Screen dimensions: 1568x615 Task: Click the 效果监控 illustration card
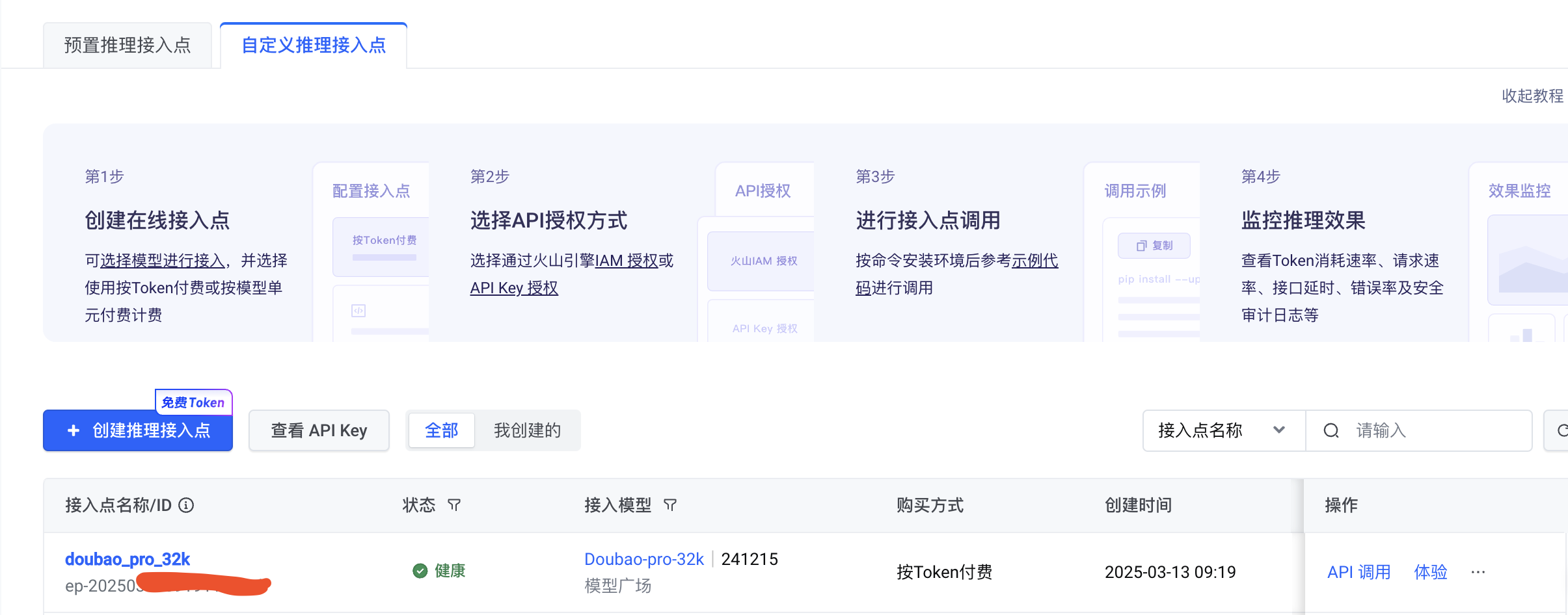[1519, 252]
